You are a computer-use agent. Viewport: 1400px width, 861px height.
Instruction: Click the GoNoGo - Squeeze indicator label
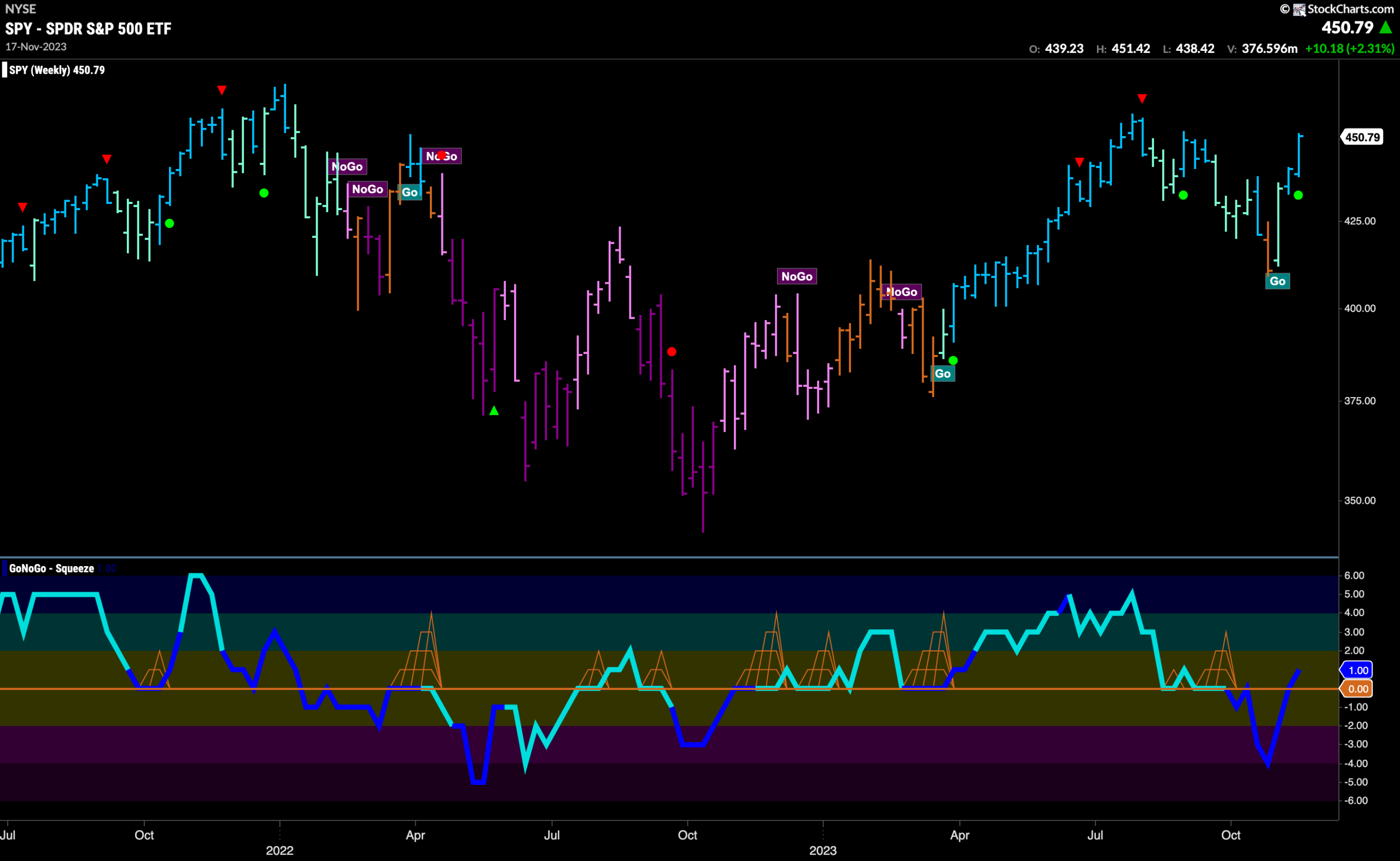[52, 568]
